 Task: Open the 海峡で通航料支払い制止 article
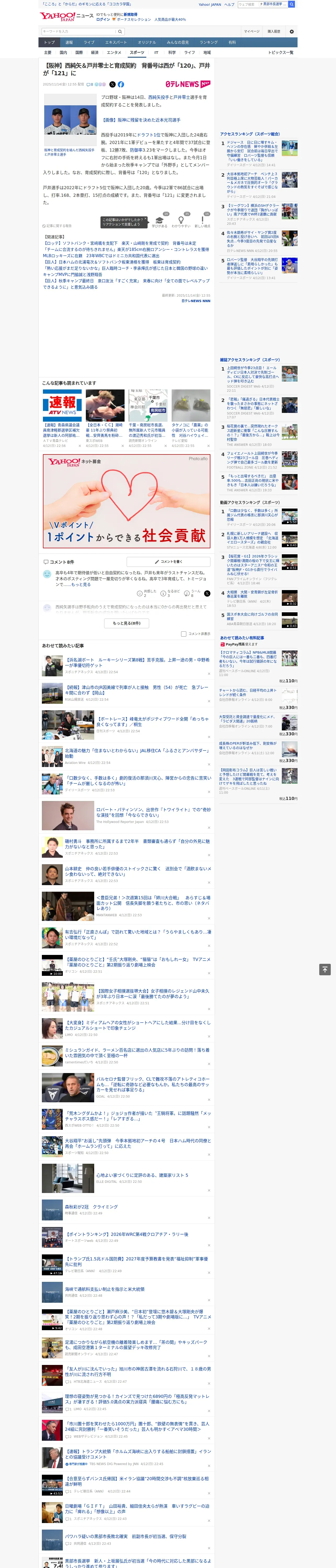coord(105,1289)
